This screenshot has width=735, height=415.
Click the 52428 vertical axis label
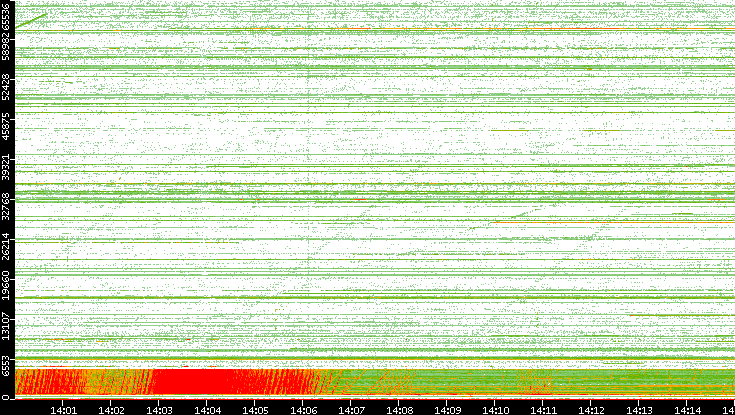click(7, 86)
